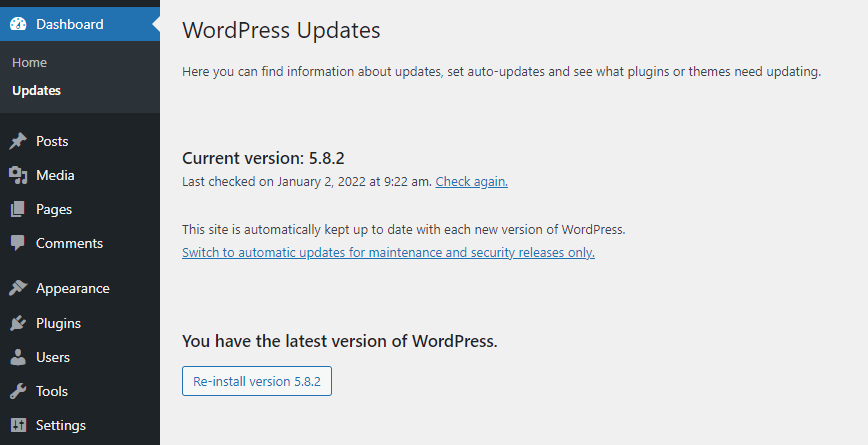Click the Tools wrench icon
Image resolution: width=868 pixels, height=445 pixels.
pyautogui.click(x=18, y=391)
